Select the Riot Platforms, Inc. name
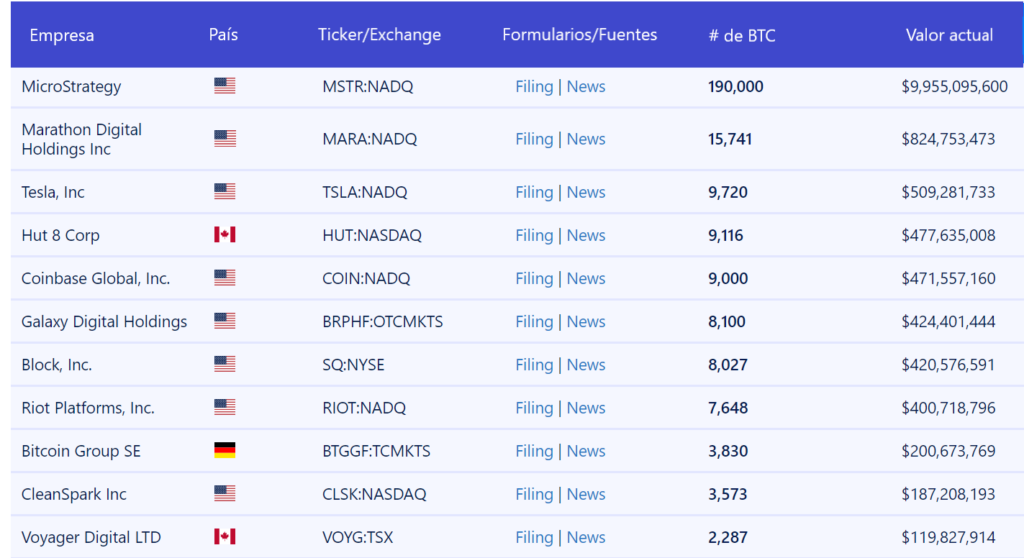 [88, 408]
